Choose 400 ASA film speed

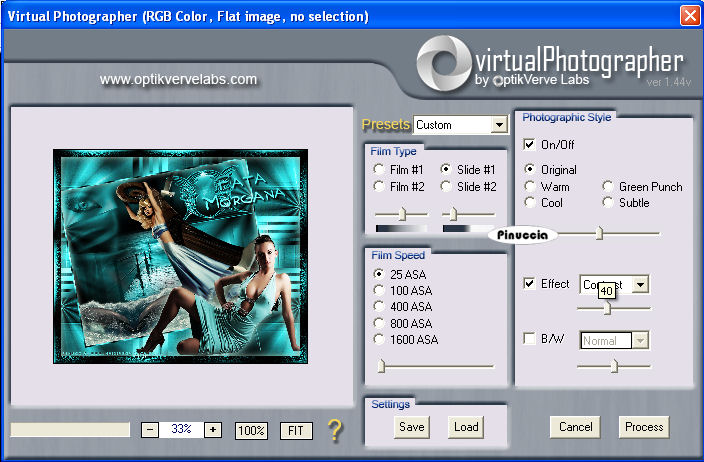coord(379,306)
